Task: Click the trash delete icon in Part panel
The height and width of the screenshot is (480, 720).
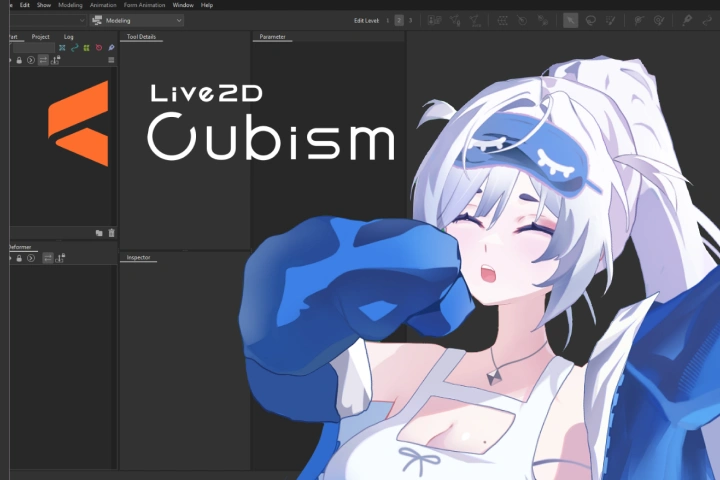Action: click(x=111, y=233)
